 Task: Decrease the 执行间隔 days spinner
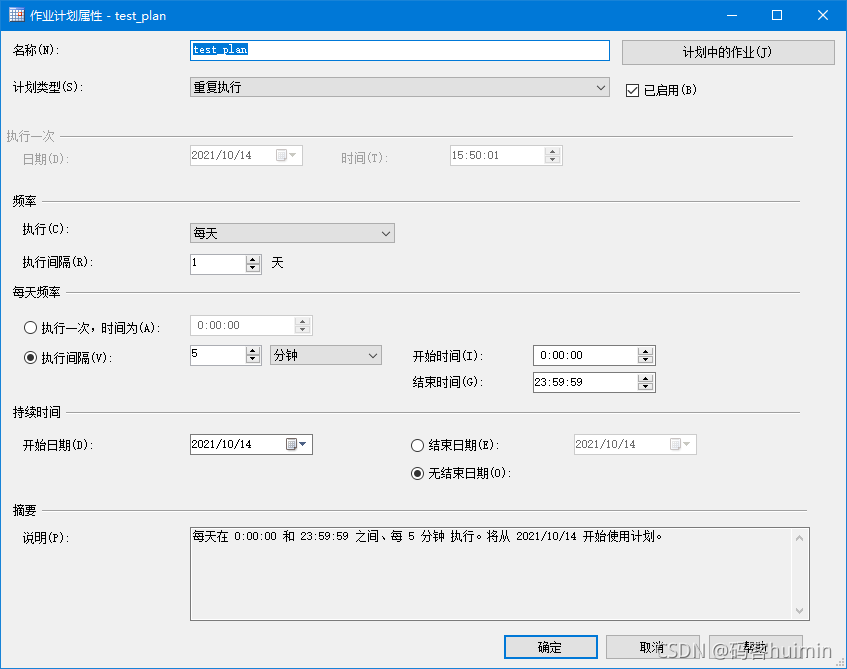point(252,269)
